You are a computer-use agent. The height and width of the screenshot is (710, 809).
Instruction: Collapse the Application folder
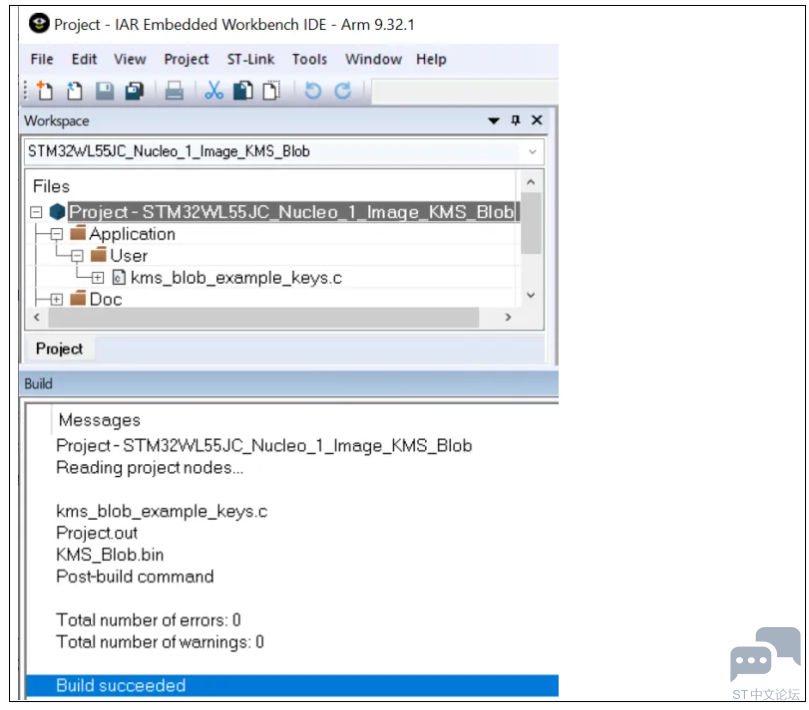57,234
